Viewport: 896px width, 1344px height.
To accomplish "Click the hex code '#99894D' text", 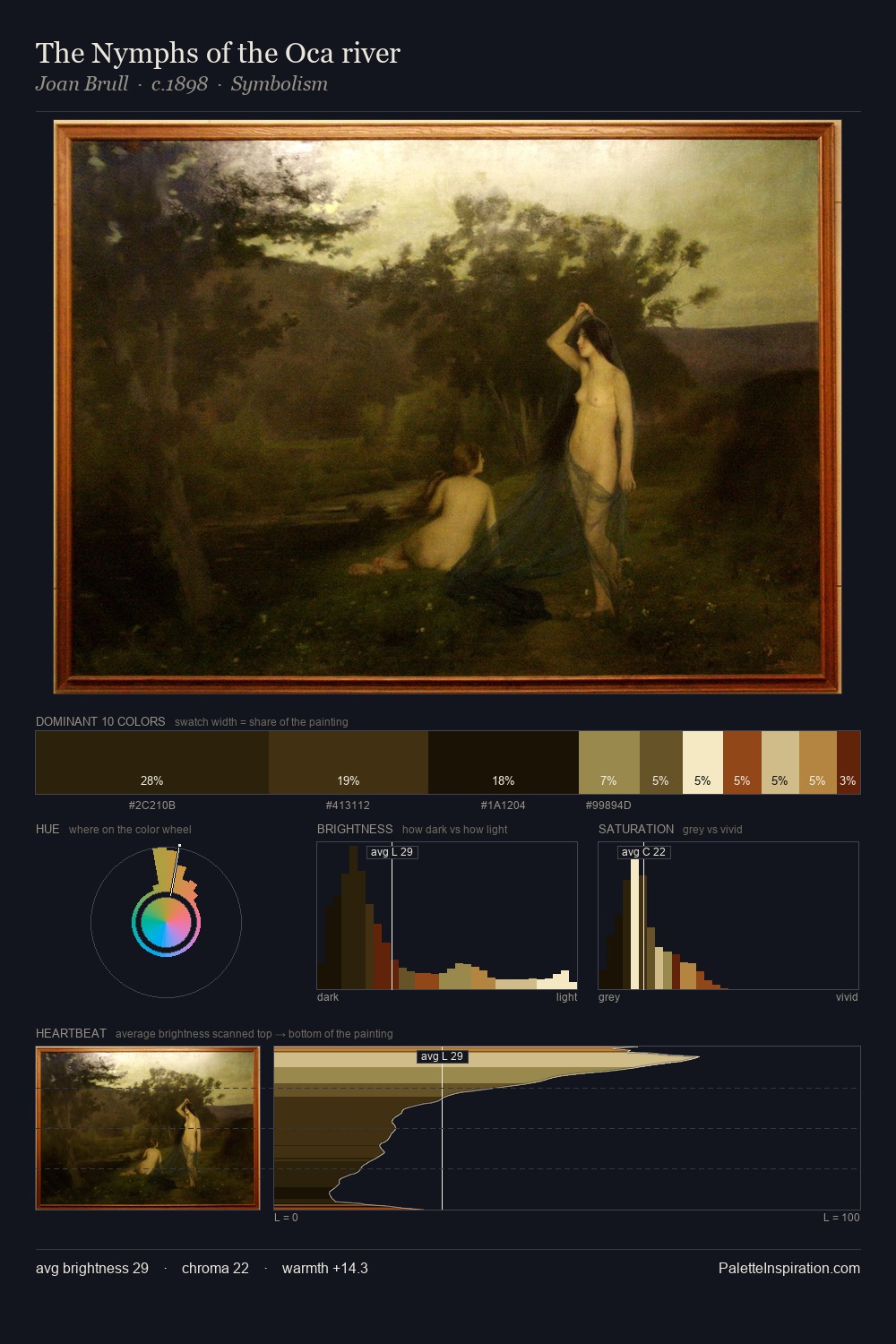I will tap(608, 806).
